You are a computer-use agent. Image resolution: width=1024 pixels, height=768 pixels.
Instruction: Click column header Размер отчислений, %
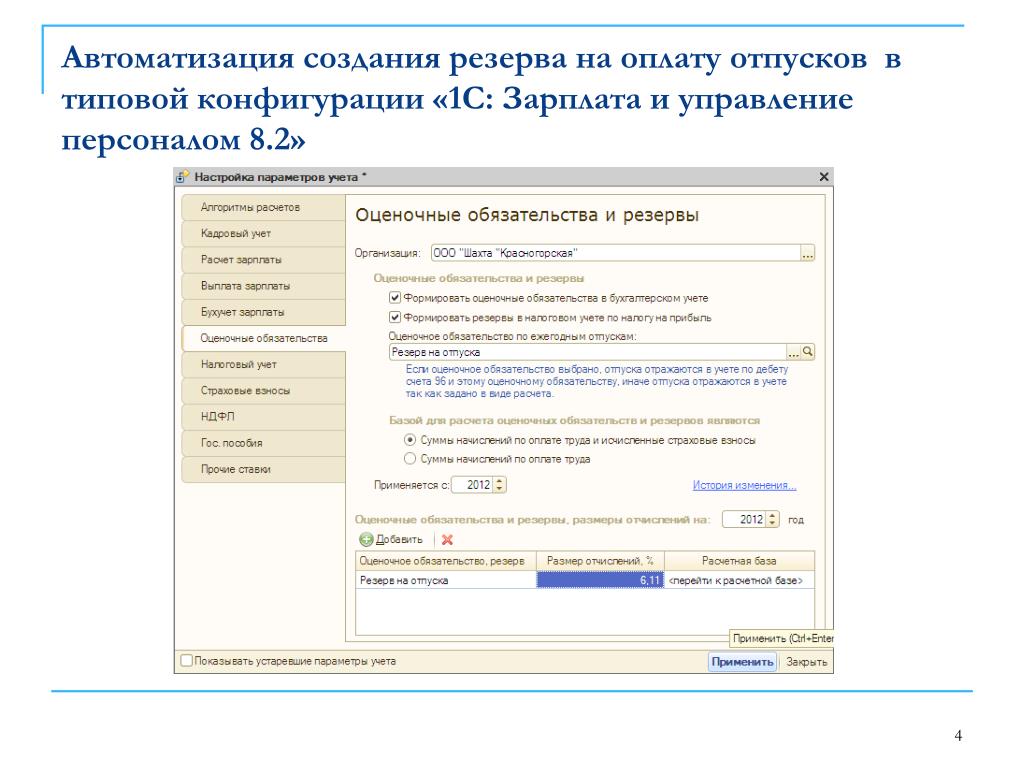(600, 561)
